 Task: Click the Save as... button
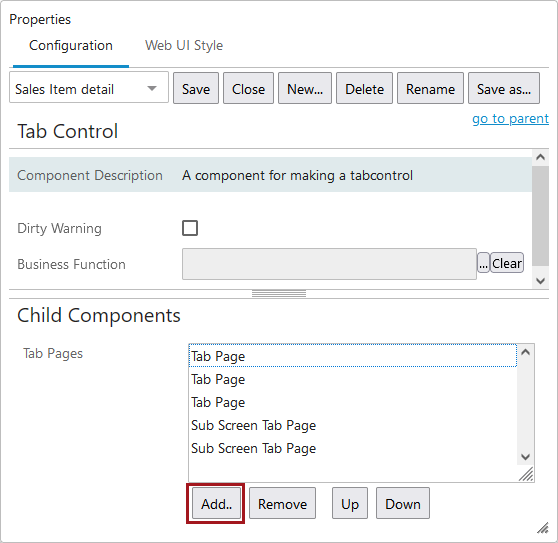pos(504,88)
